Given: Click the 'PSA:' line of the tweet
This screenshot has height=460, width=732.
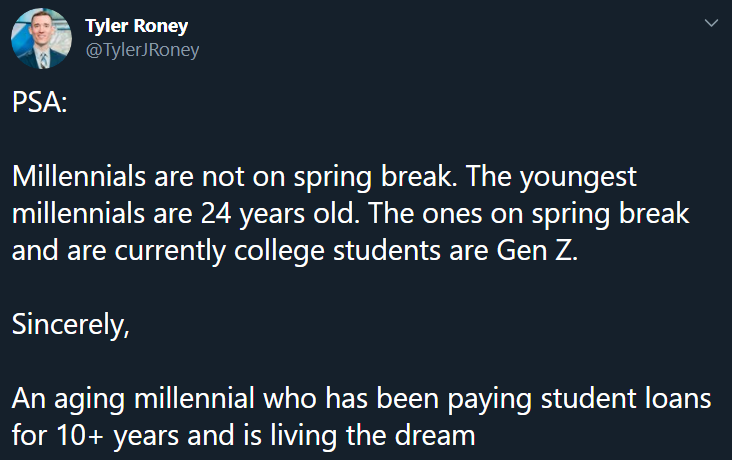Looking at the screenshot, I should coord(40,102).
